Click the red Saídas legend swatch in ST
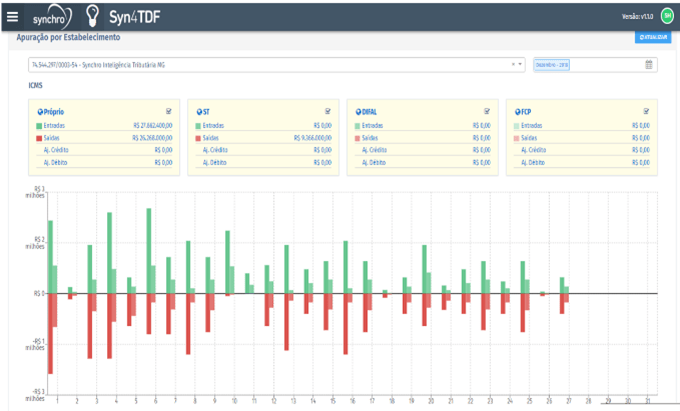680x411 pixels. (x=198, y=138)
